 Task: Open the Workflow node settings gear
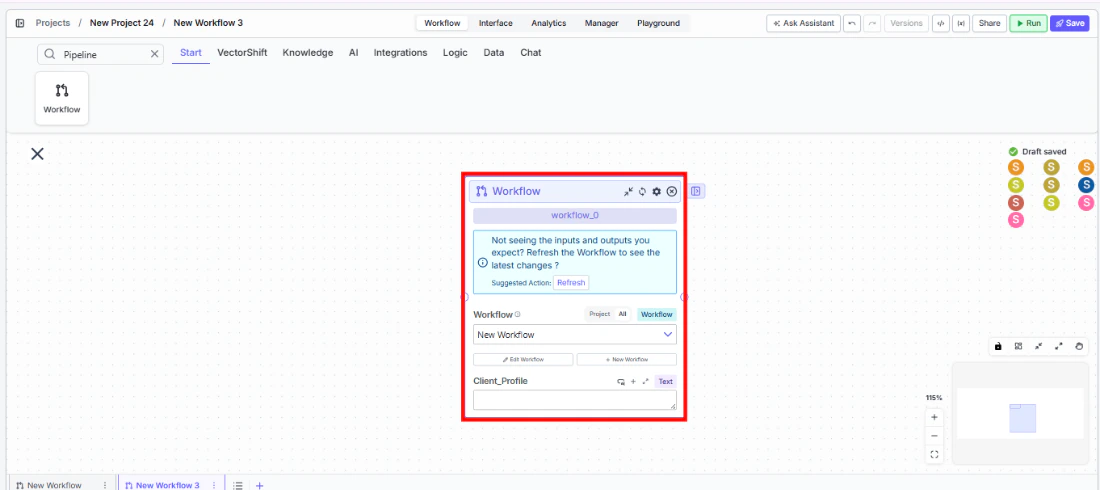pyautogui.click(x=657, y=192)
